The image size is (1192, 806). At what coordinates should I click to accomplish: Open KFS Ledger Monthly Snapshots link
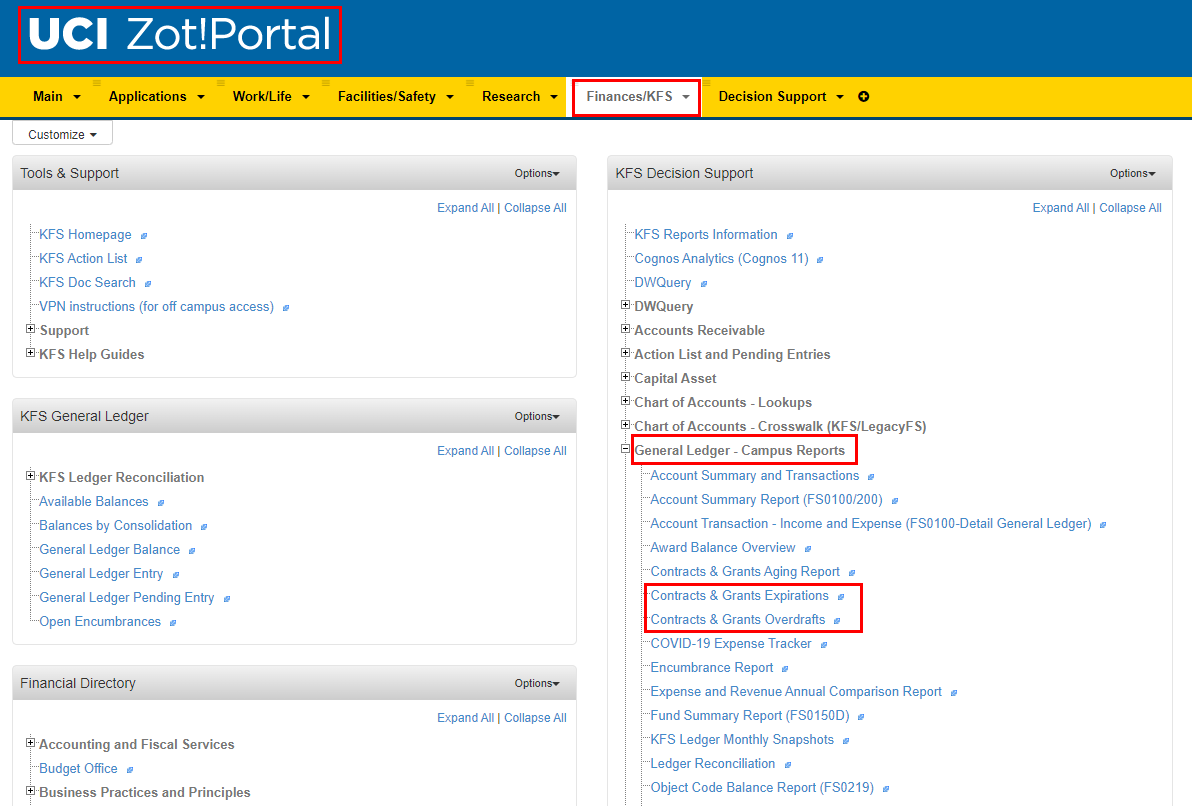coord(742,740)
